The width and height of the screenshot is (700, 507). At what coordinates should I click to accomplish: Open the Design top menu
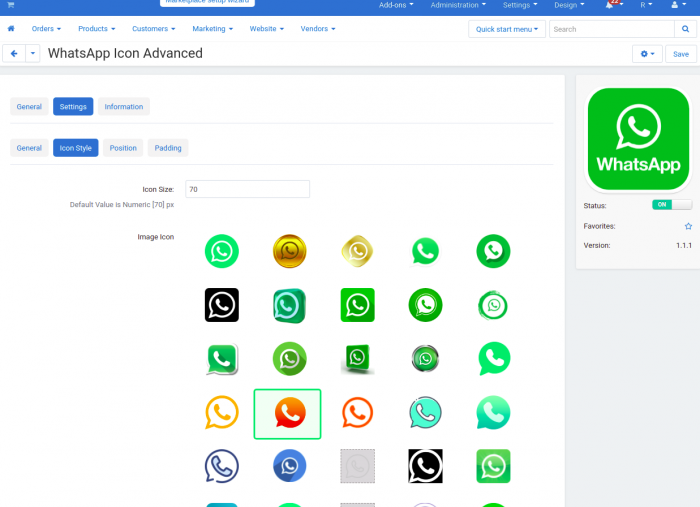coord(569,5)
